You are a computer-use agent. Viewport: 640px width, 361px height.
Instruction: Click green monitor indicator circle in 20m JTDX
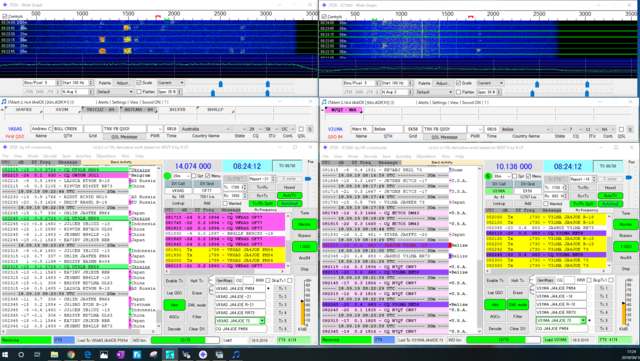click(167, 176)
